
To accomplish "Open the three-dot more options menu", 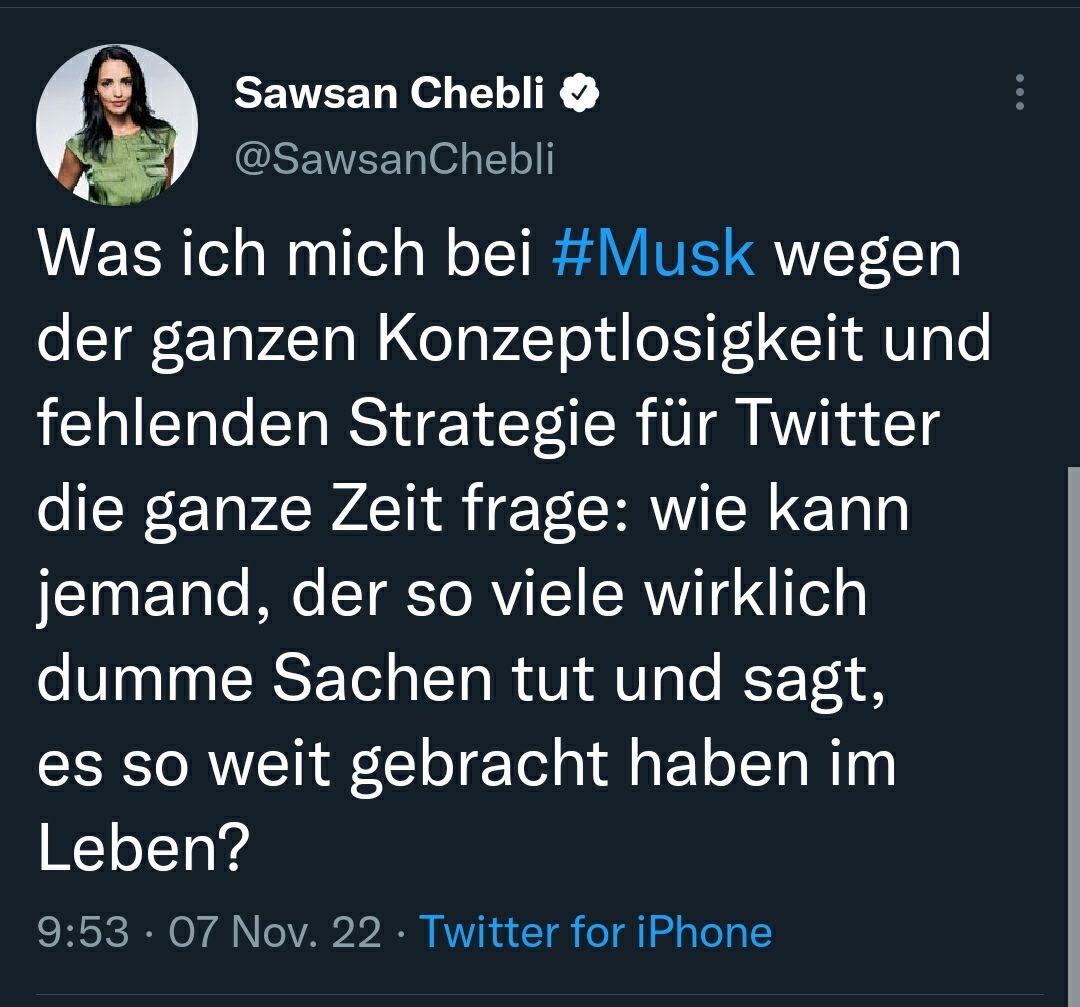I will pos(1019,92).
